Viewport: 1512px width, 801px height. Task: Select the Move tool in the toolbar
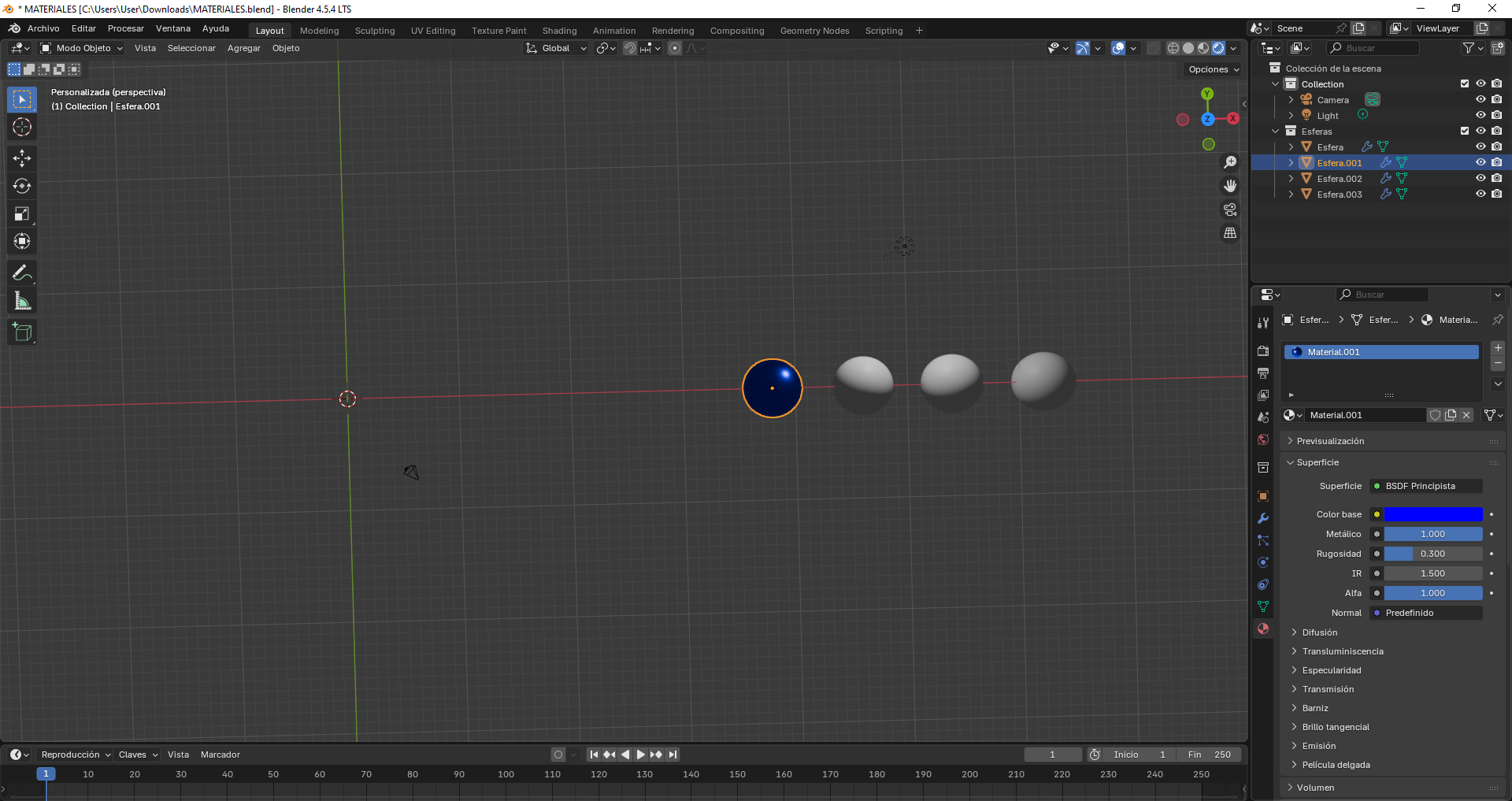[x=22, y=158]
